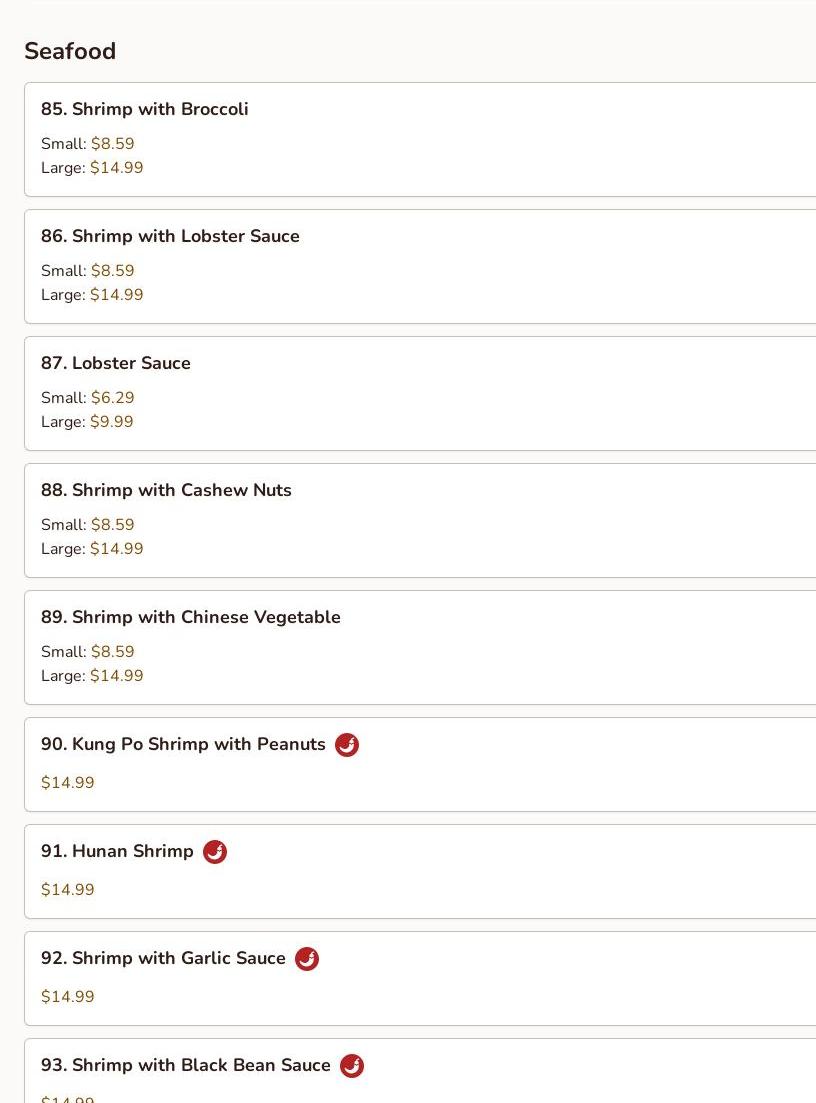Click spicy icon next to Kung Po Shrimp
Image resolution: width=816 pixels, height=1103 pixels.
[347, 745]
